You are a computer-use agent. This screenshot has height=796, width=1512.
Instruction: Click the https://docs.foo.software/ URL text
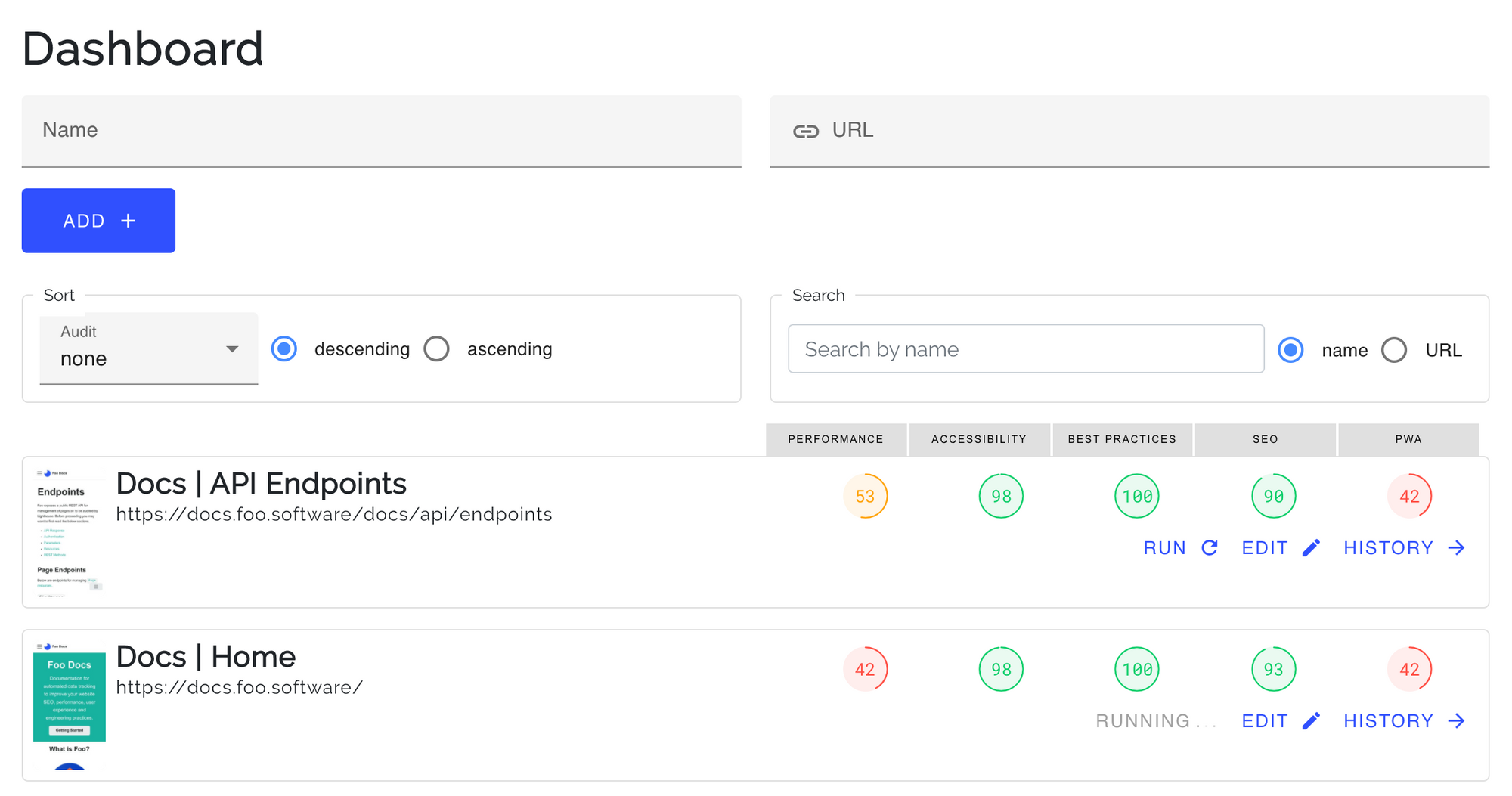[240, 688]
